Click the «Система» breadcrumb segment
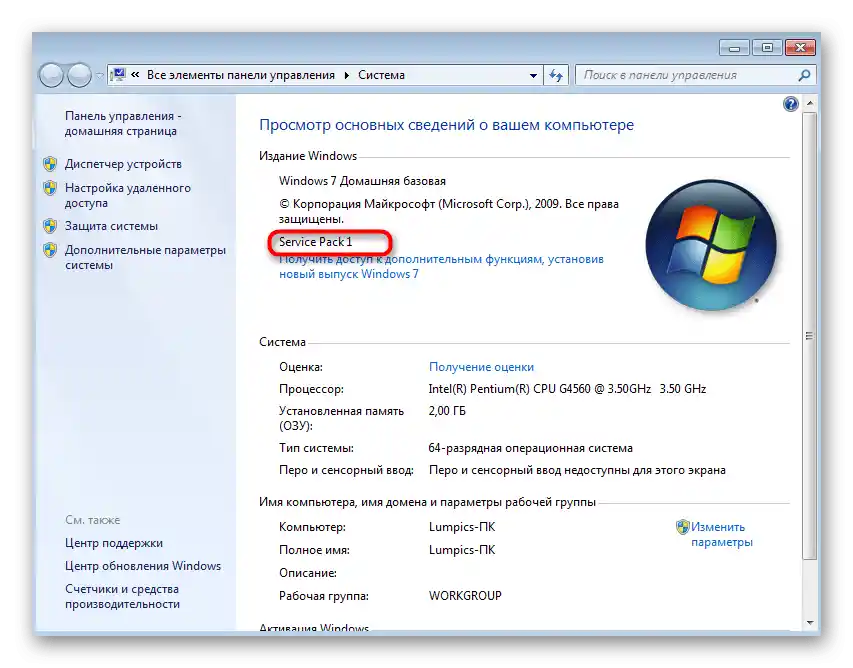 click(381, 75)
